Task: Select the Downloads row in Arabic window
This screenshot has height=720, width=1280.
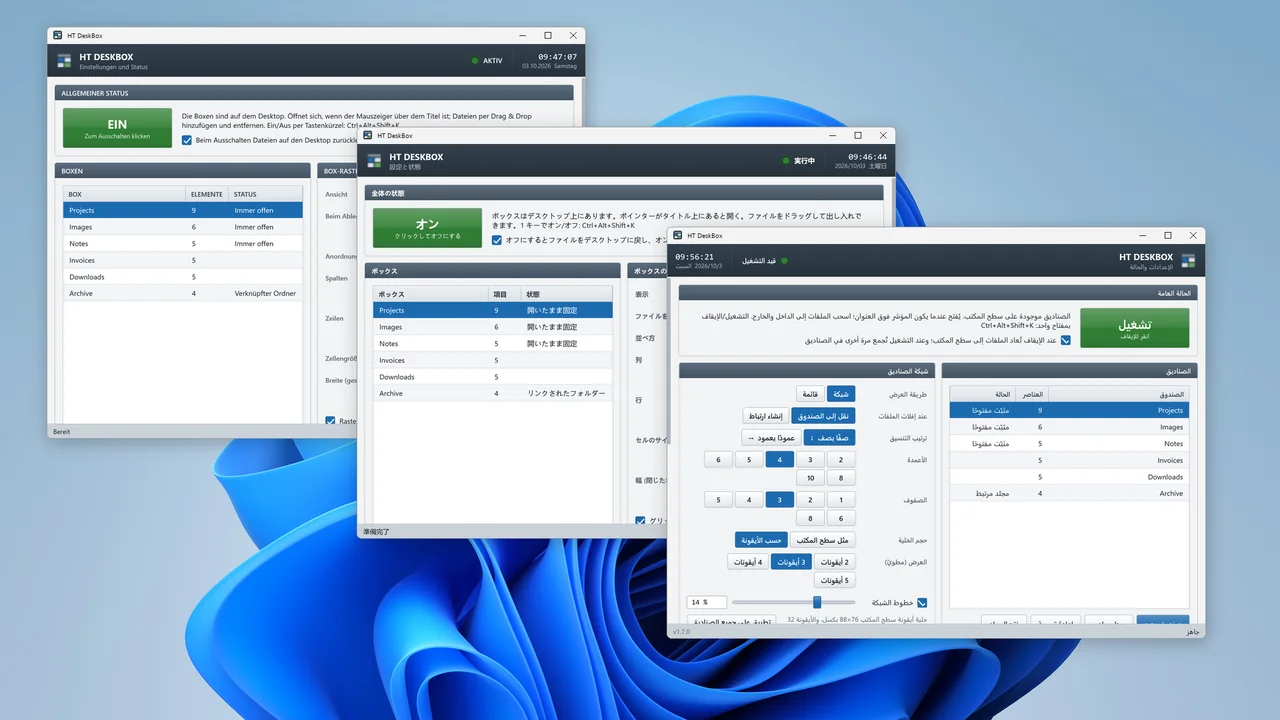Action: pos(1069,477)
